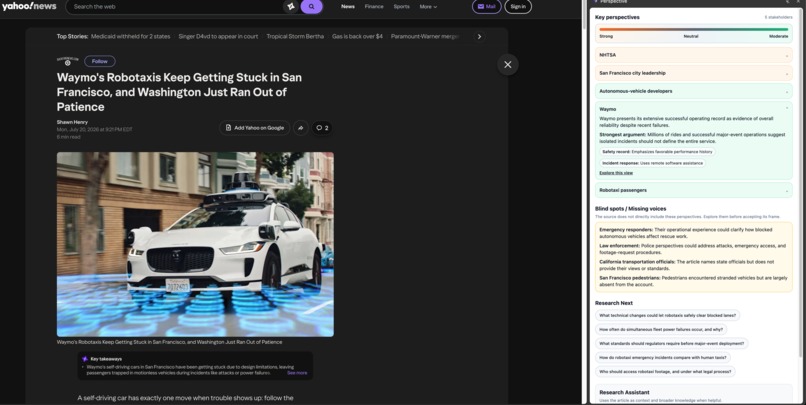Click the Strong-to-Moderate perspective gradient bar
This screenshot has height=405, width=806.
[x=693, y=30]
